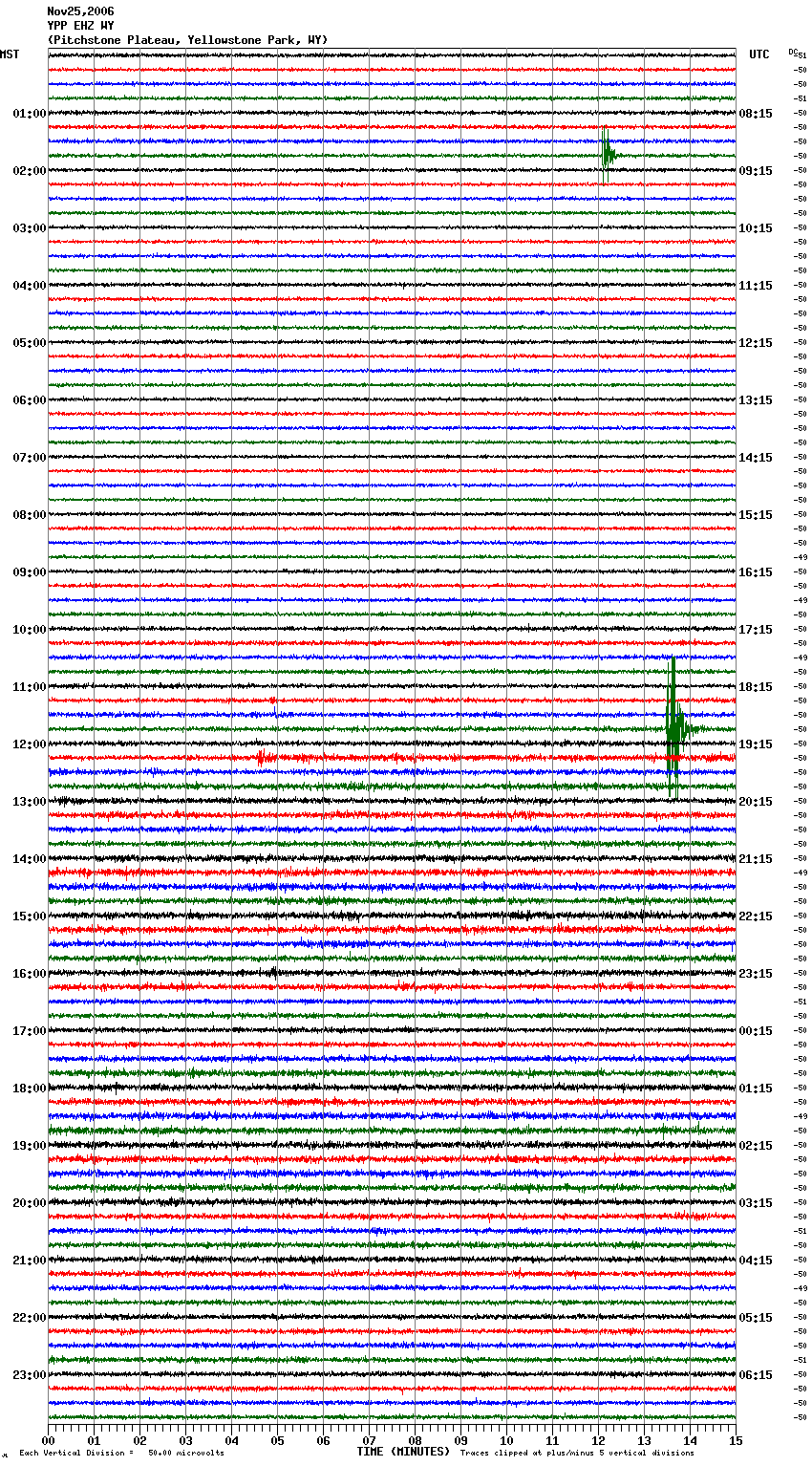Click the 04:15 UTC time label

point(756,1261)
